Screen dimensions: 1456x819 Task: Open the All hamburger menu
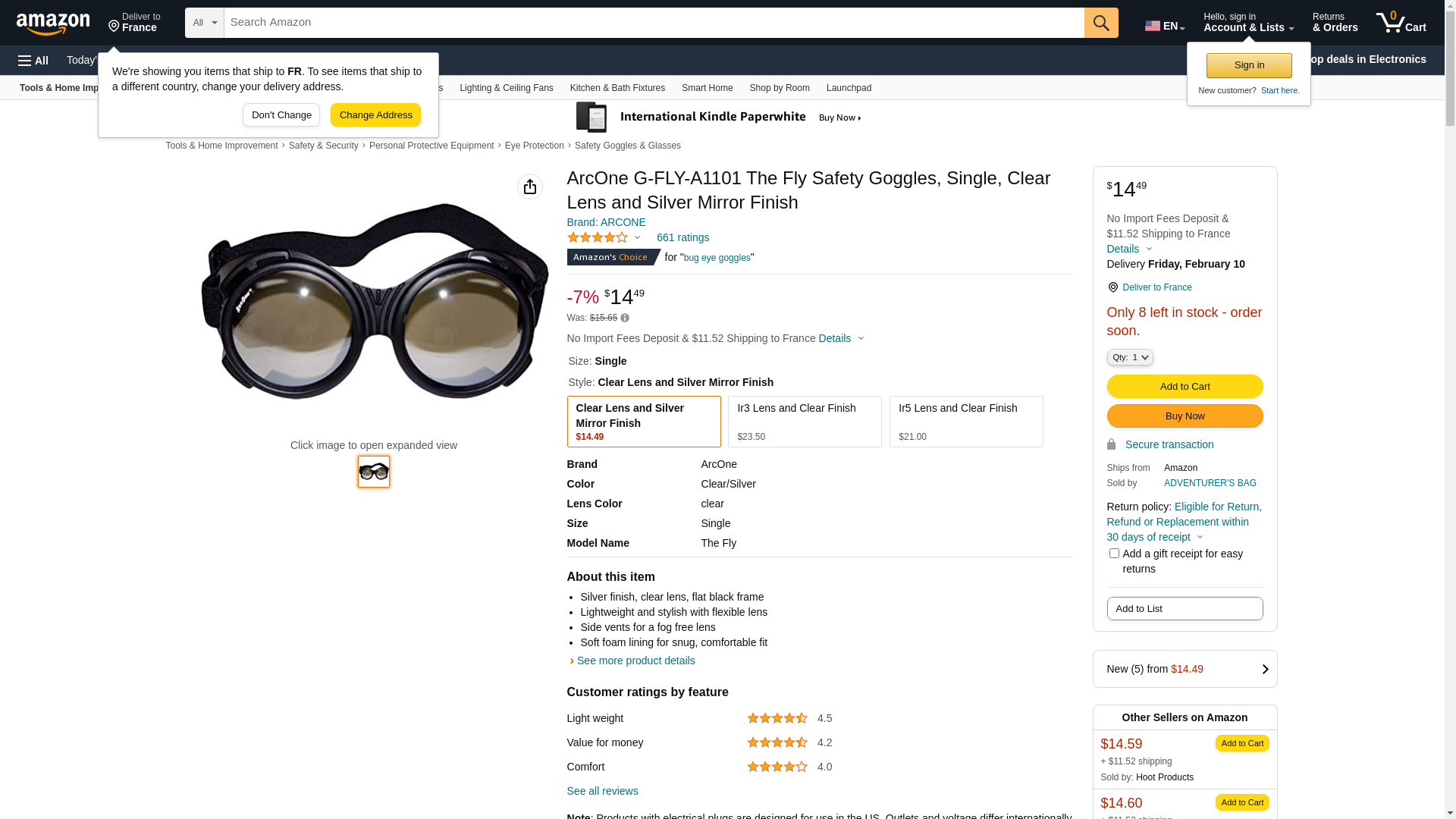[33, 61]
